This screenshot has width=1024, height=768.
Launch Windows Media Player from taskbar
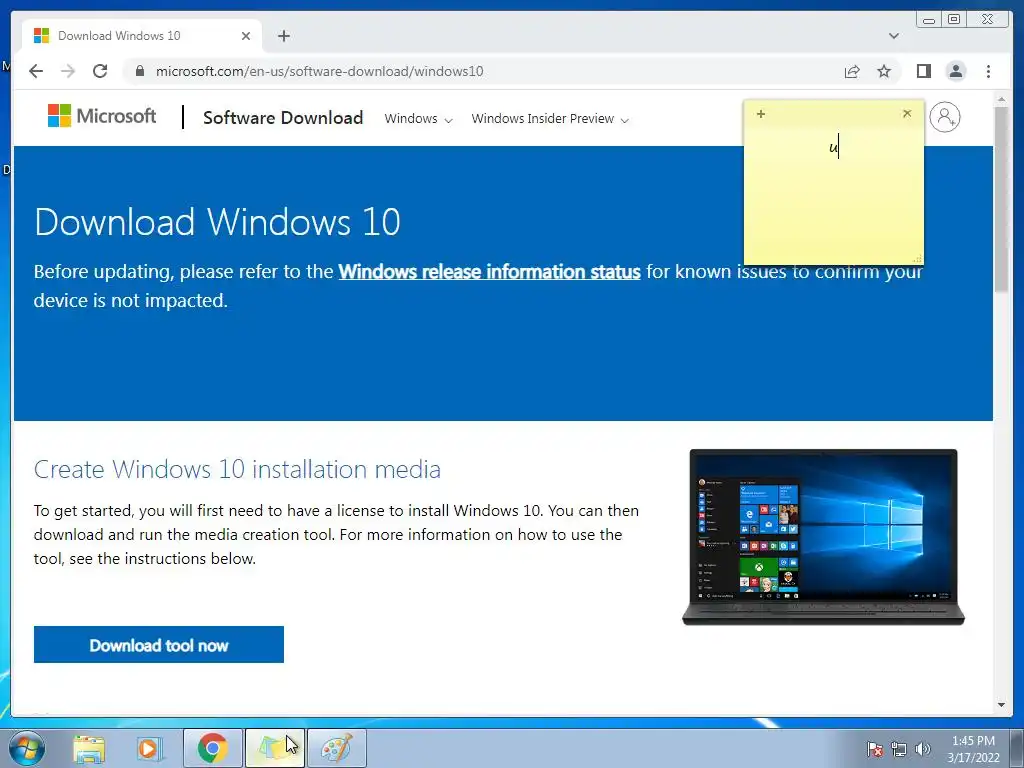coord(149,749)
